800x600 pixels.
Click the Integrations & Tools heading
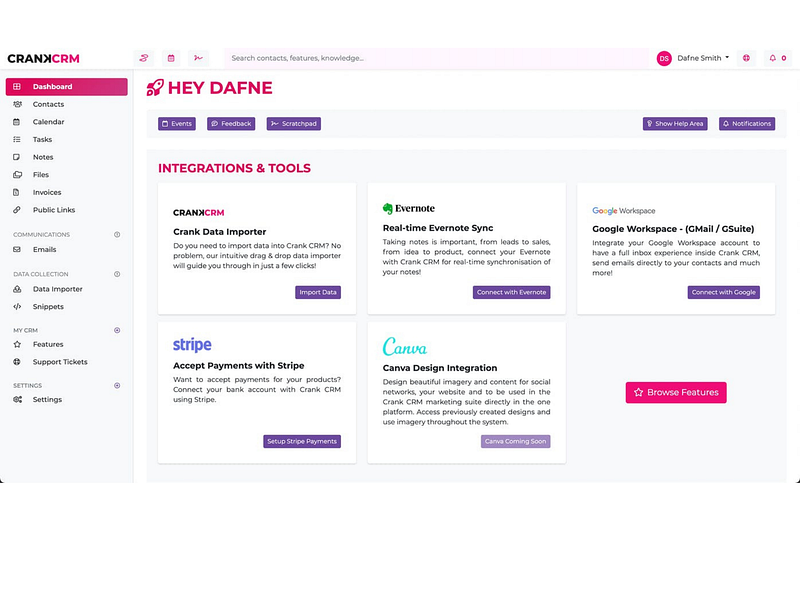click(x=234, y=168)
